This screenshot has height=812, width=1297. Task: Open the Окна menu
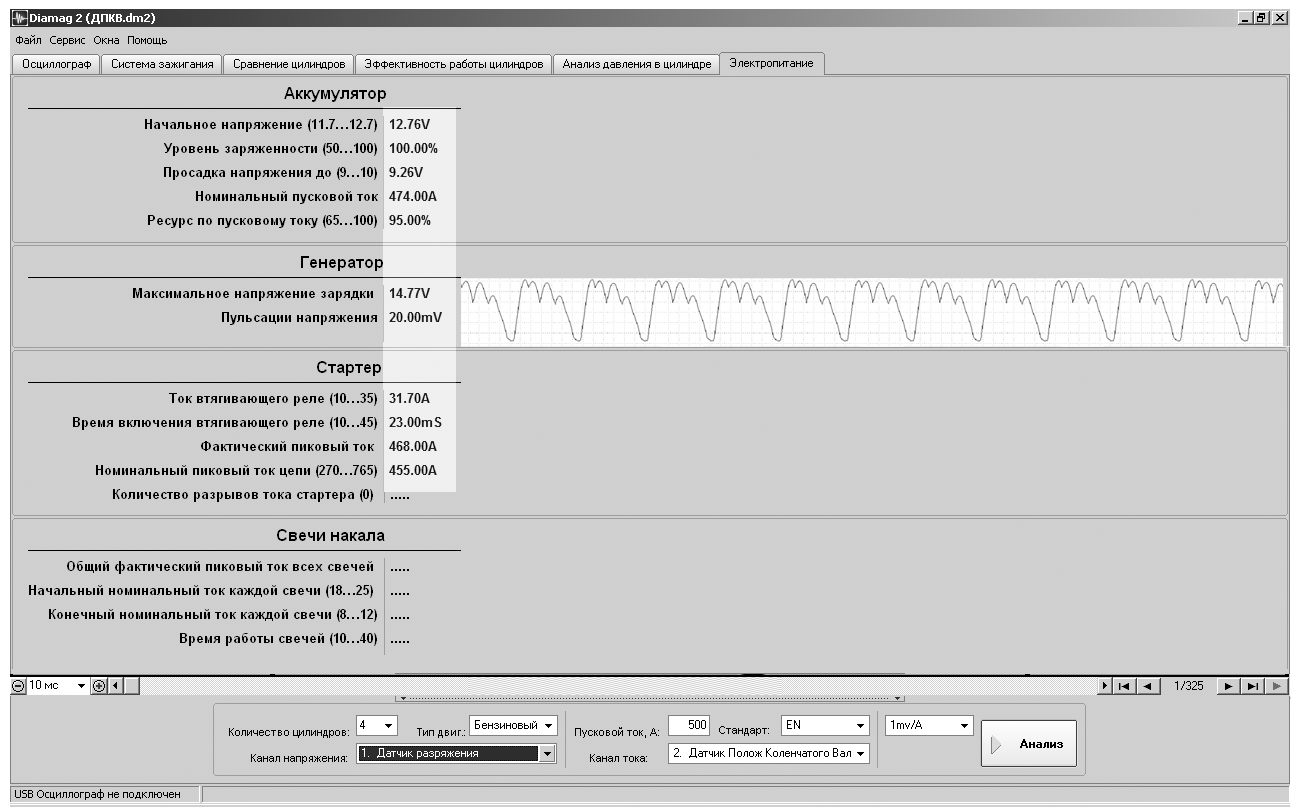(x=106, y=40)
